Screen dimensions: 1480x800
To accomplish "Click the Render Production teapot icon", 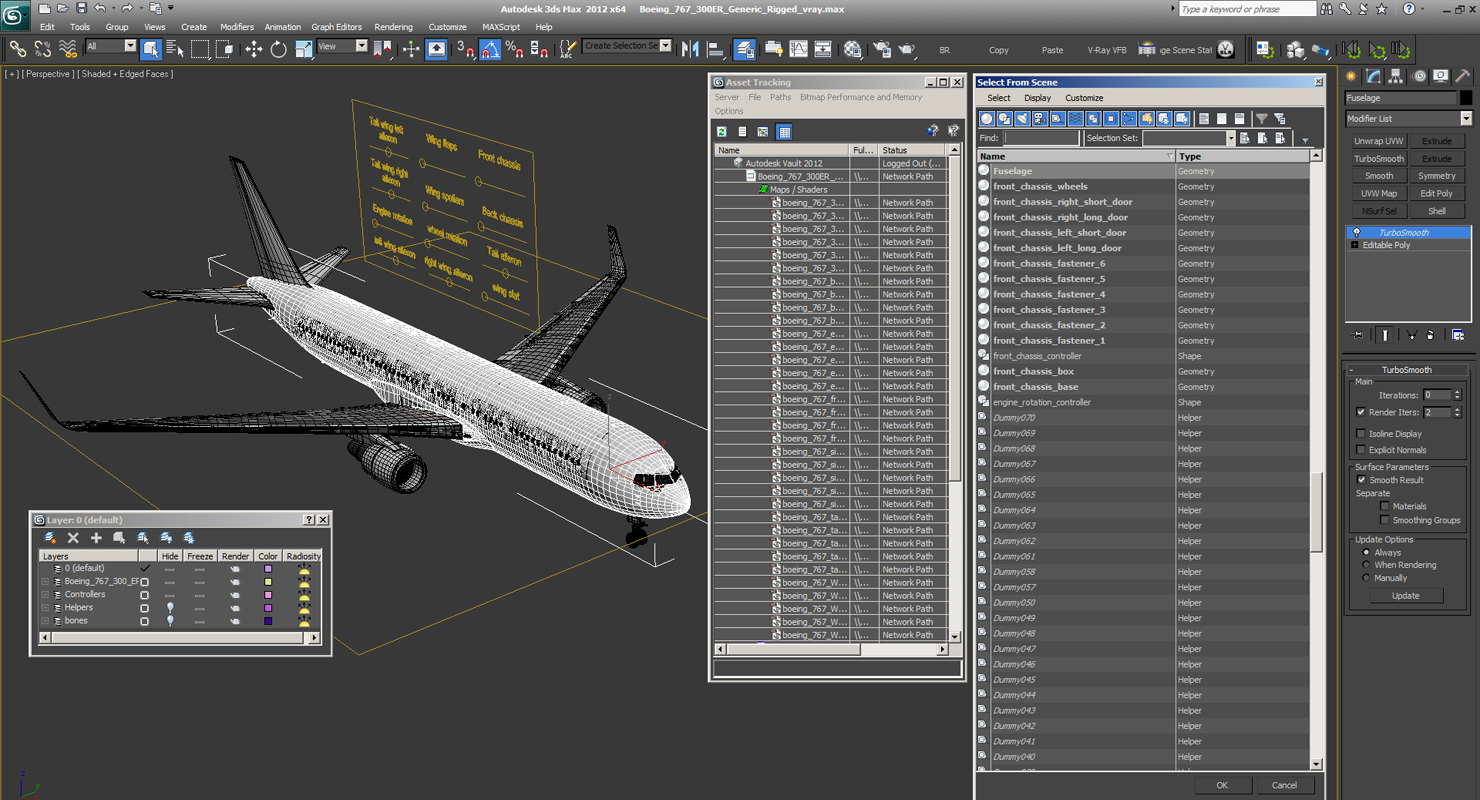I will tap(907, 49).
